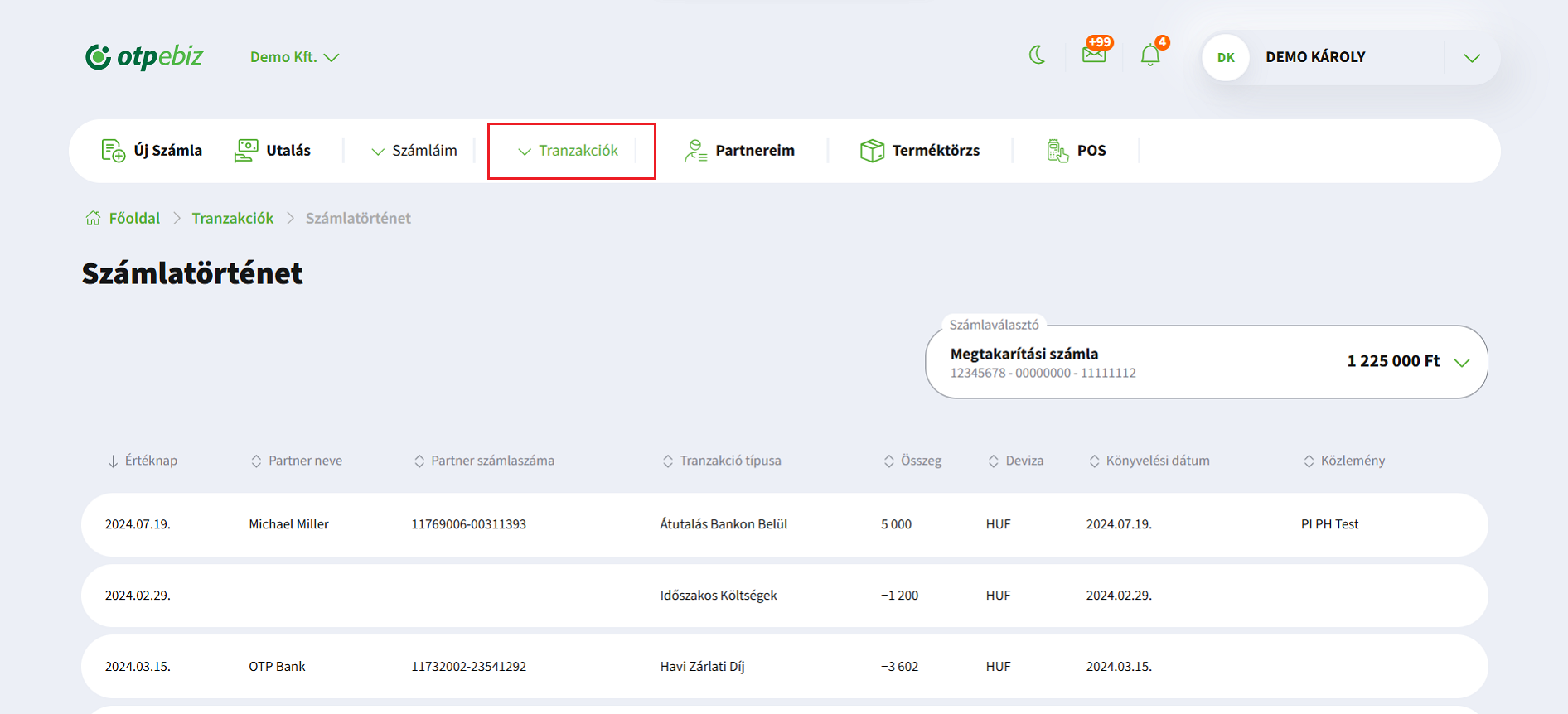Click the Utalás transfer icon
Image resolution: width=1568 pixels, height=714 pixels.
(246, 151)
